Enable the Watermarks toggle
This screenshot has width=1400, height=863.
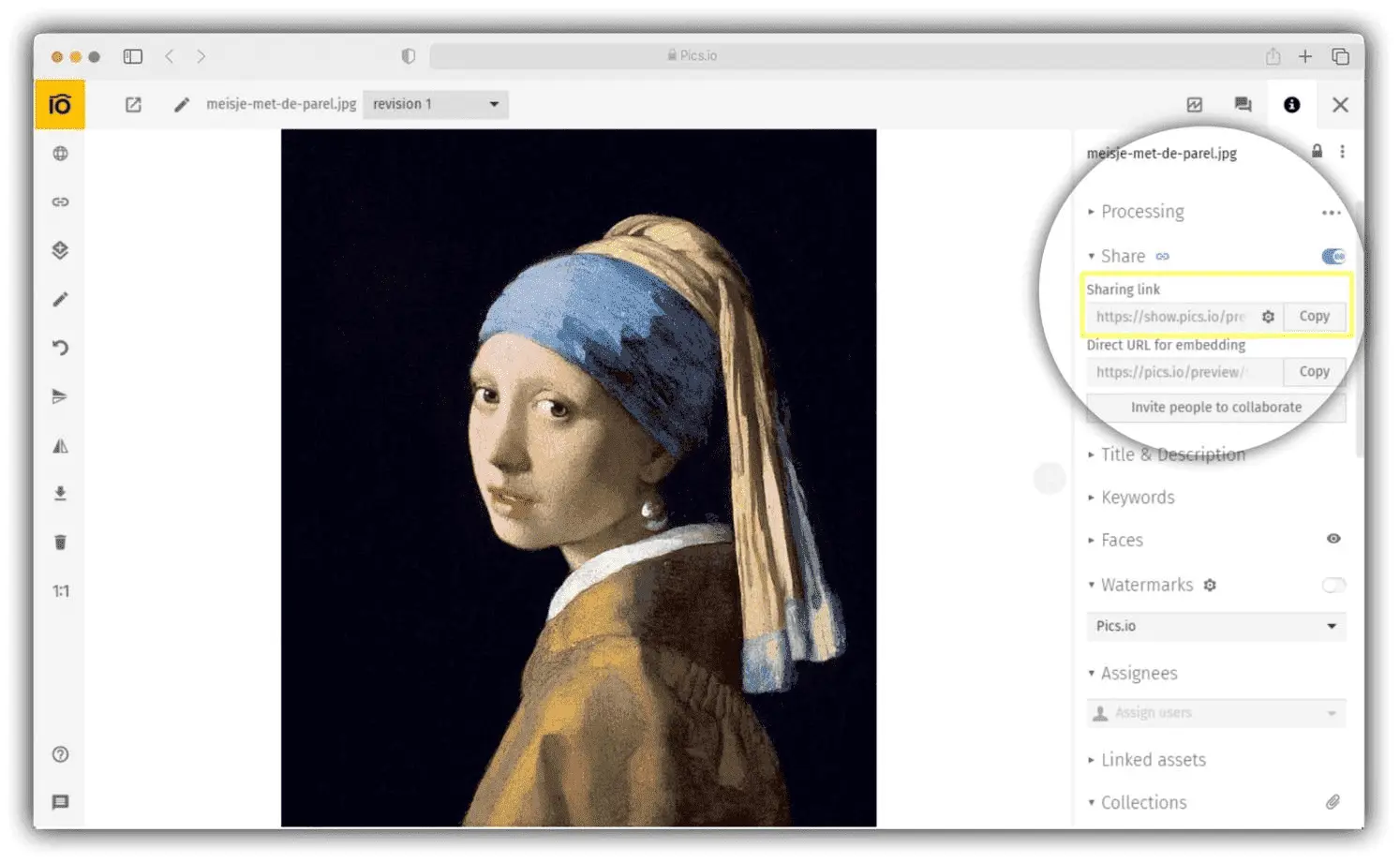1333,586
